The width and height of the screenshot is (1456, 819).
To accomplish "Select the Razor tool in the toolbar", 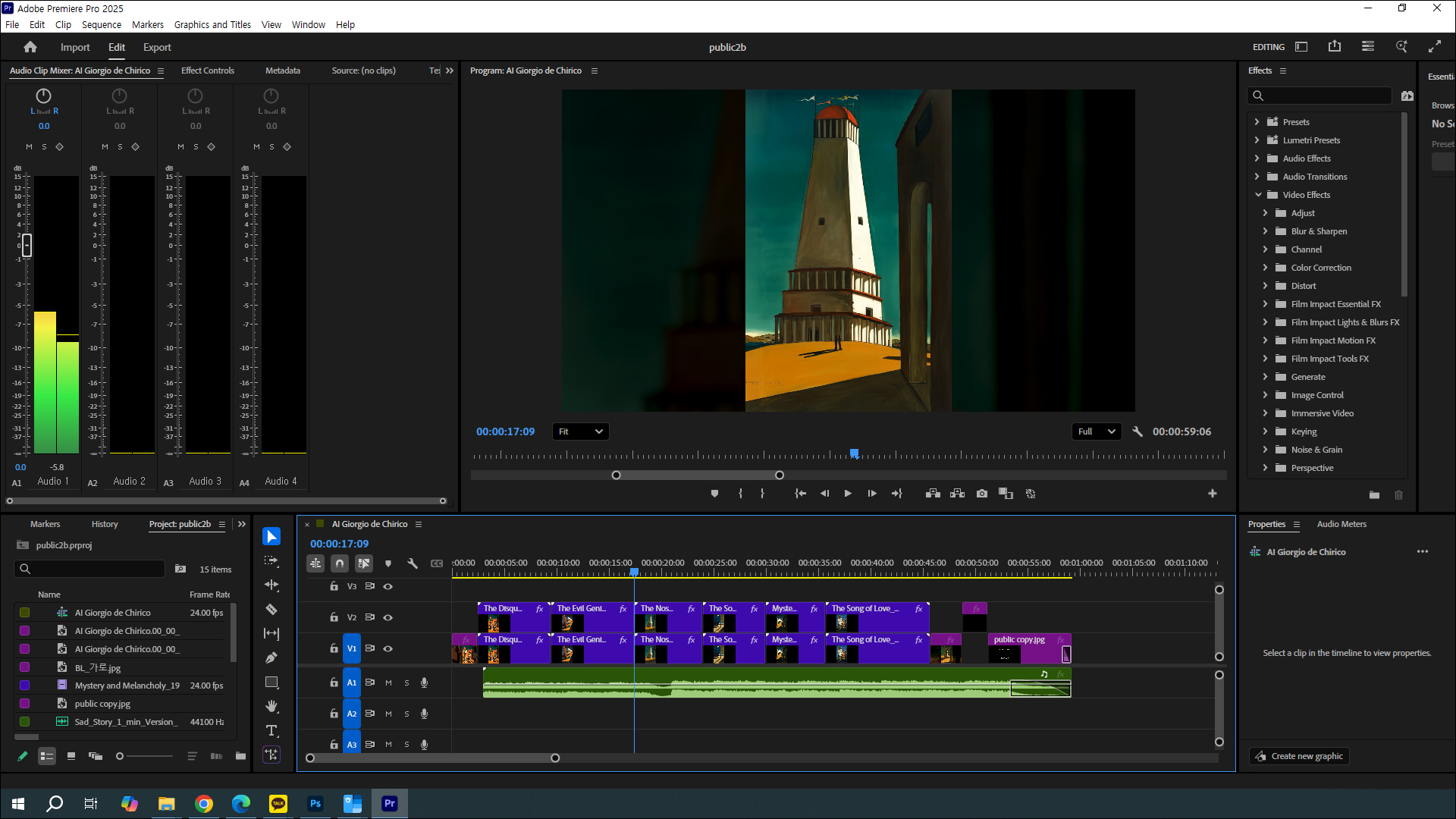I will tap(271, 609).
